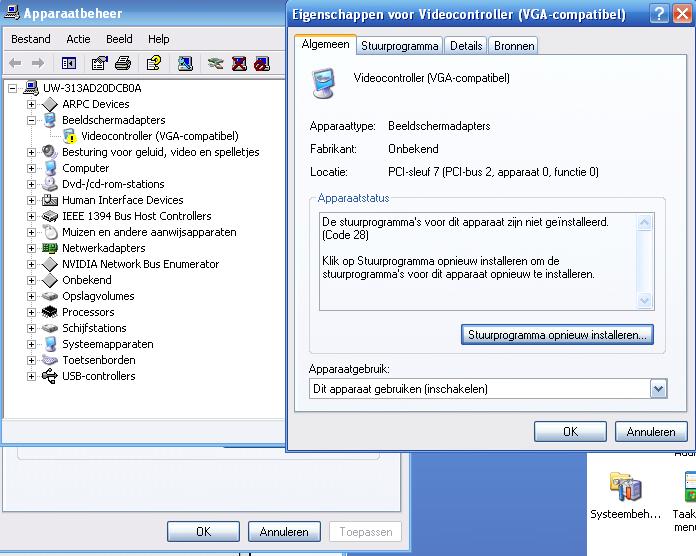Select Videocontroller (VGA-compatibel) in the device tree

point(159,136)
